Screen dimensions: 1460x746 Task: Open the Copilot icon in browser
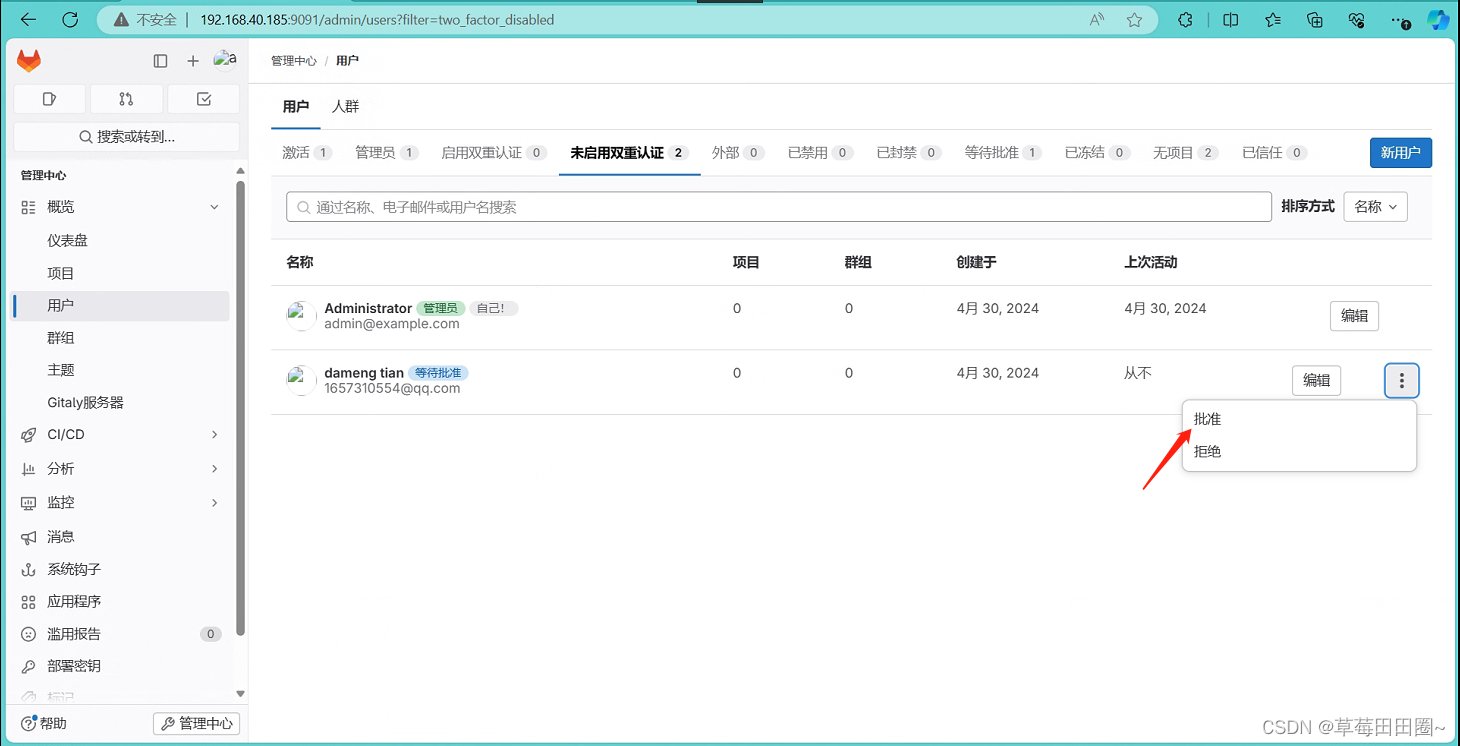click(x=1438, y=20)
